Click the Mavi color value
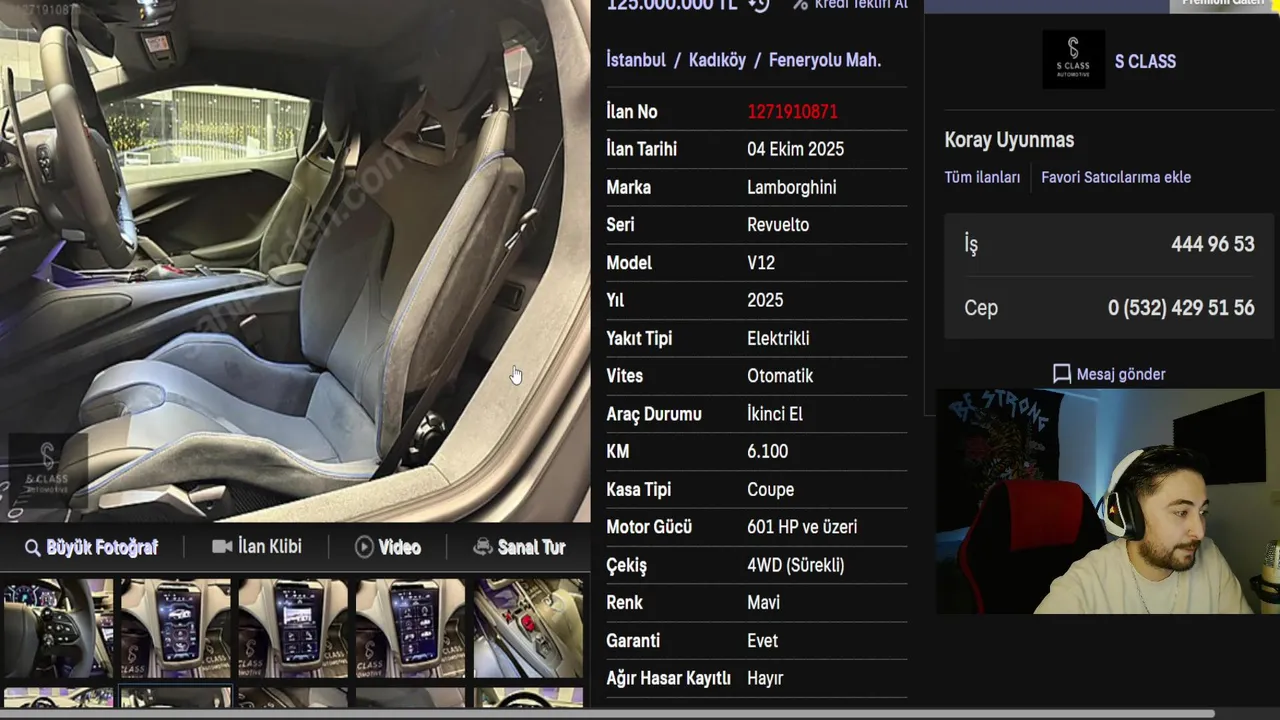1280x720 pixels. pyautogui.click(x=763, y=603)
